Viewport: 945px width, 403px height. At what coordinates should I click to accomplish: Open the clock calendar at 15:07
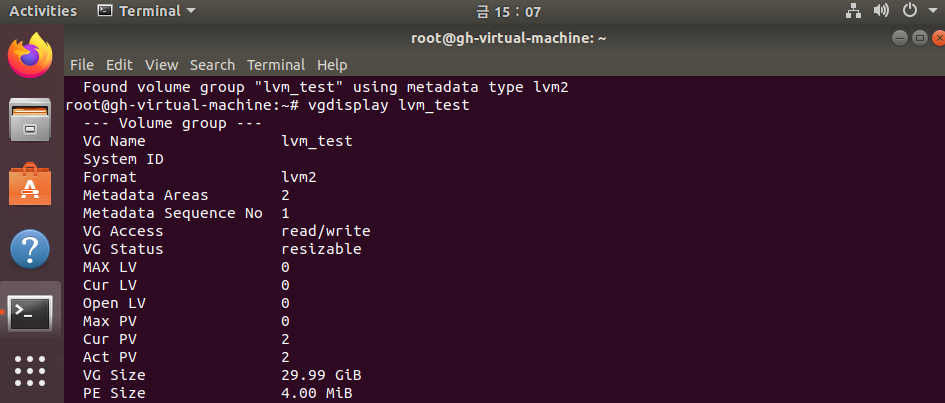[509, 11]
